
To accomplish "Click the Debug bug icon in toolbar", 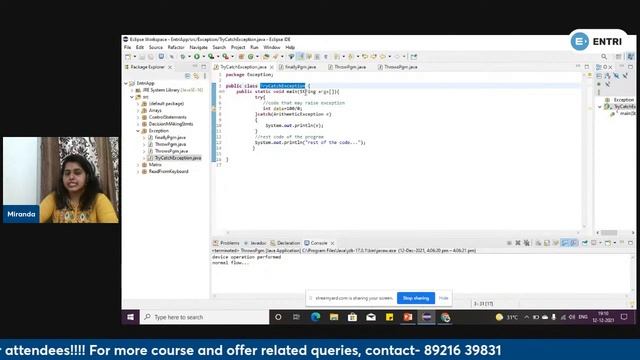I will (183, 56).
